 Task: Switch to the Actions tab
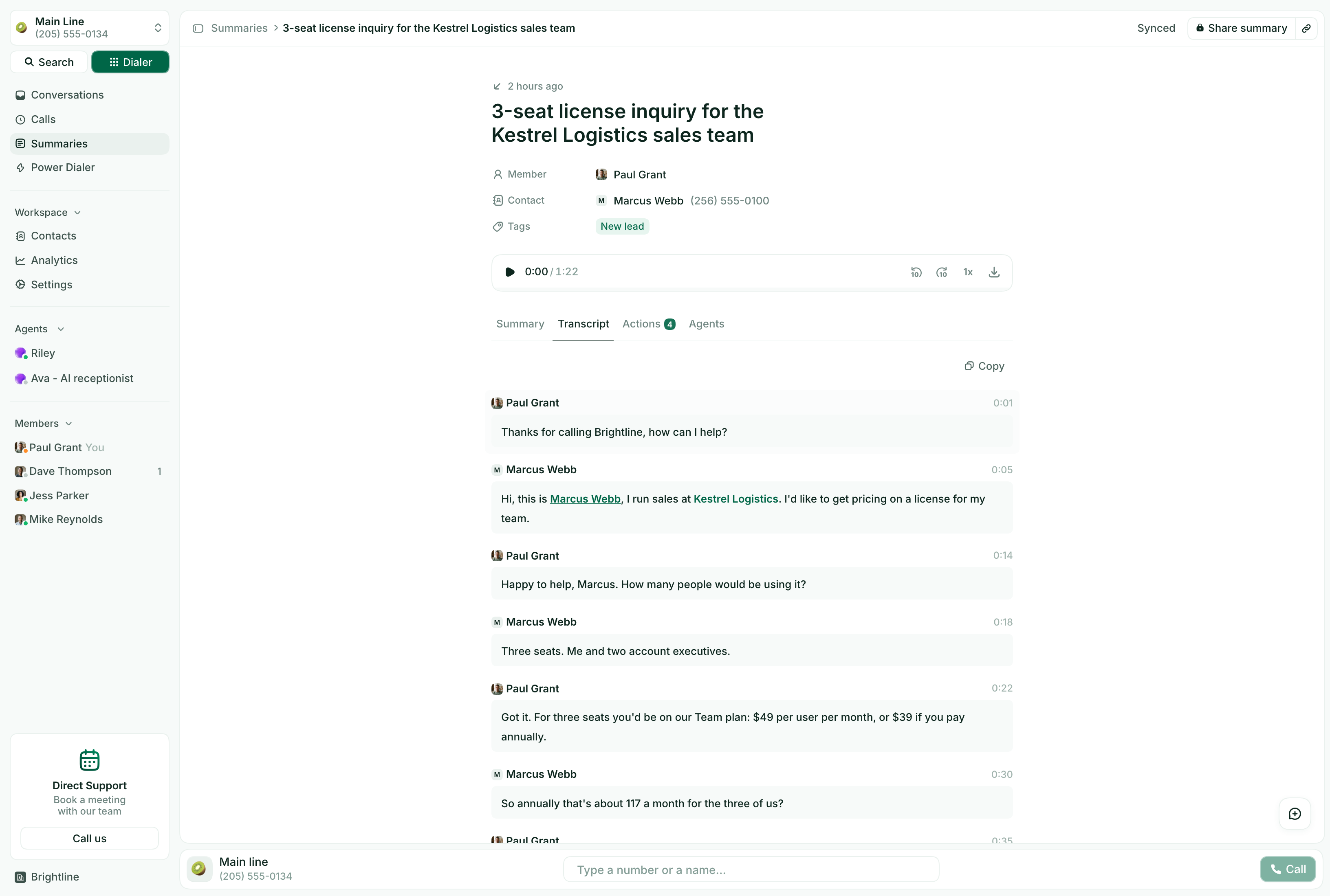click(649, 324)
